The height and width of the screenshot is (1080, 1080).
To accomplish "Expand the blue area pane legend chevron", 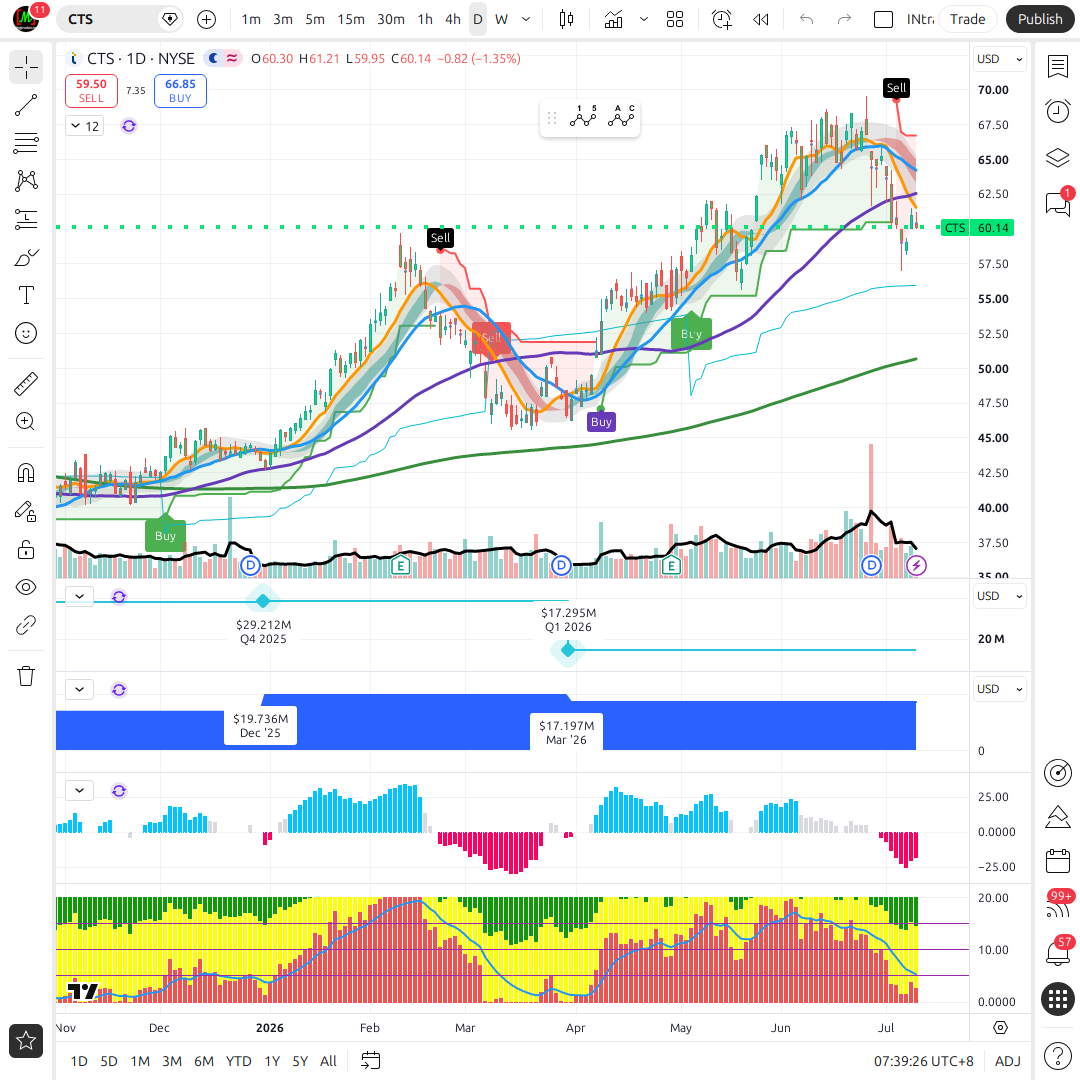I will pos(80,689).
